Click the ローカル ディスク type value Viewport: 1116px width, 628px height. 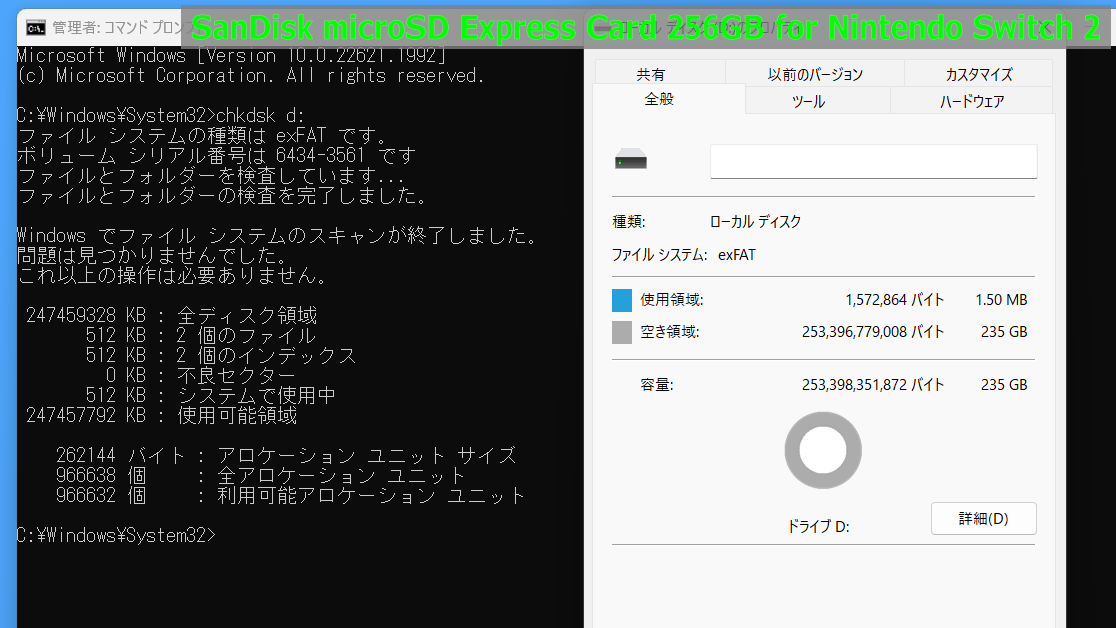755,222
